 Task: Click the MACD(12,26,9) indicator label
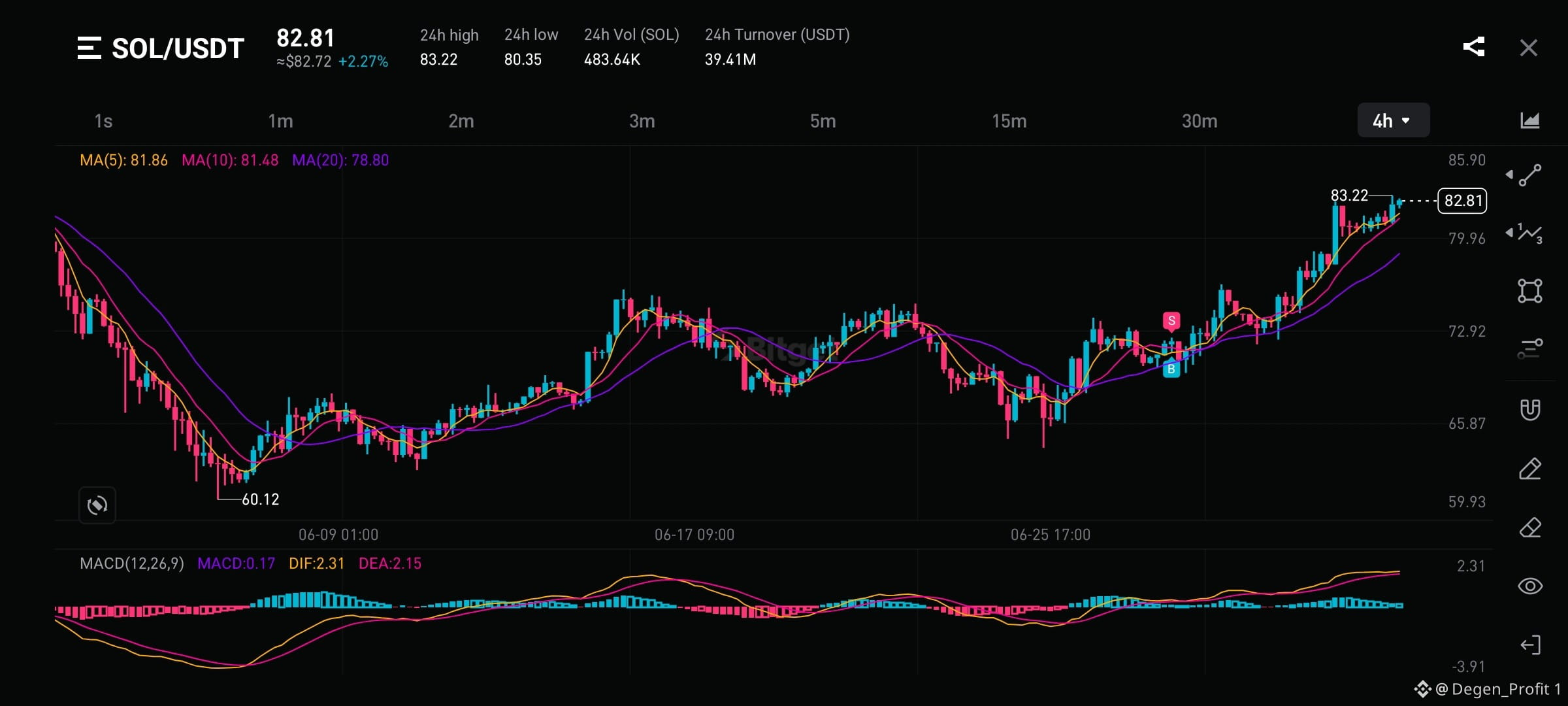(x=132, y=563)
